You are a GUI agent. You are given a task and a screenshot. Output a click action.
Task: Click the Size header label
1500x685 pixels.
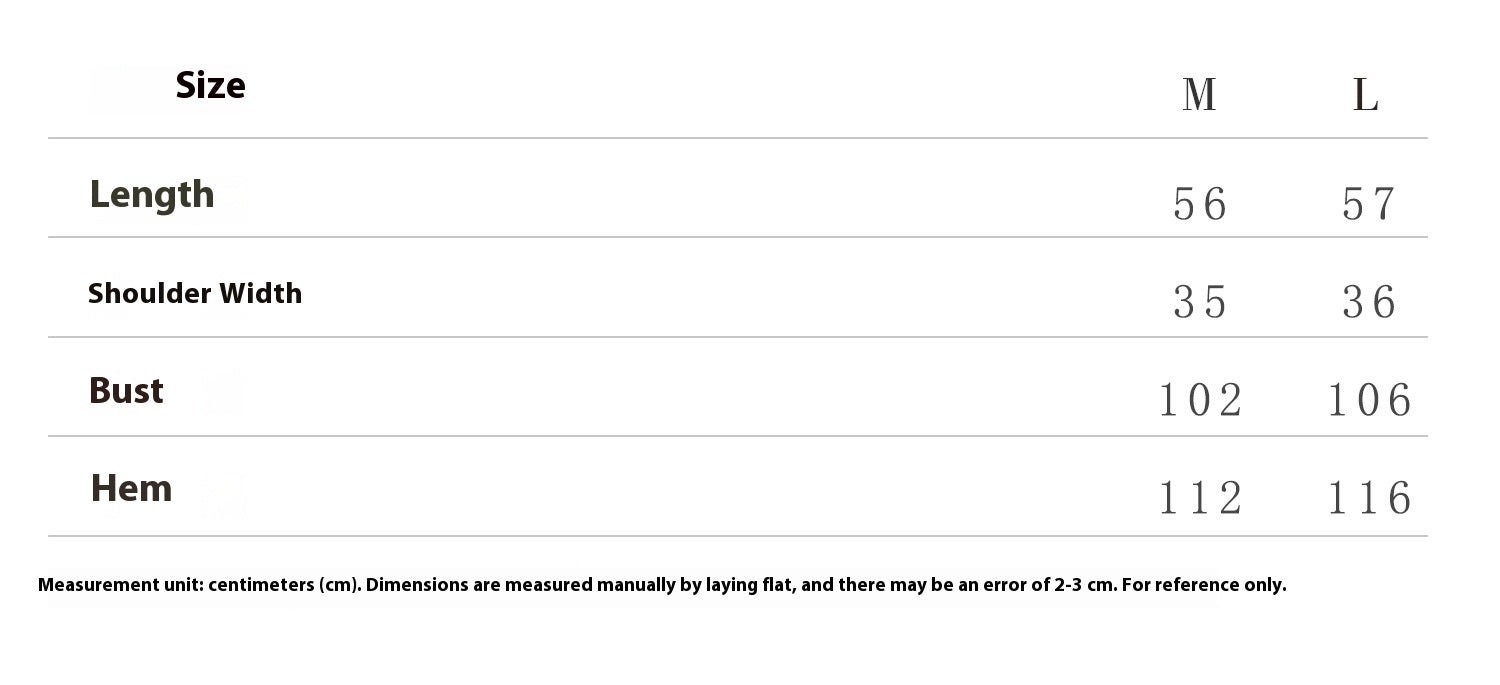coord(210,86)
